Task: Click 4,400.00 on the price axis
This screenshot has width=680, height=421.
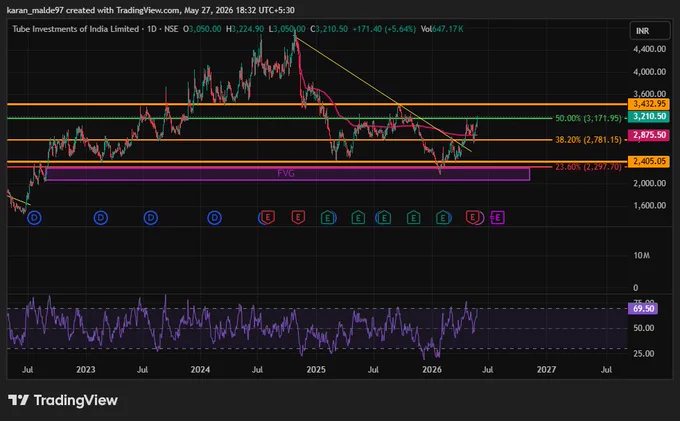Action: [649, 49]
